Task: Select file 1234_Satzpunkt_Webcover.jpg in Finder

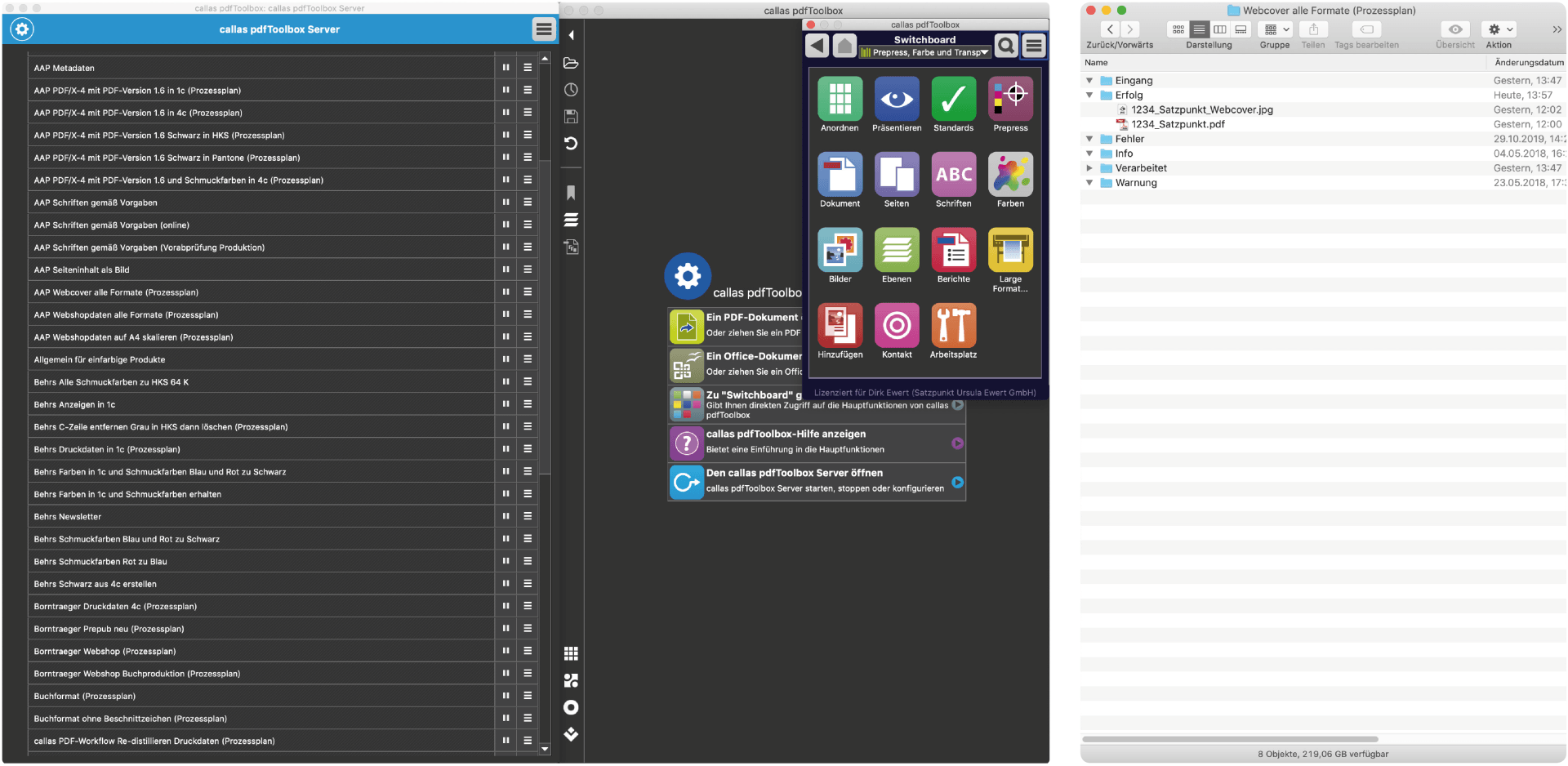Action: point(1201,110)
